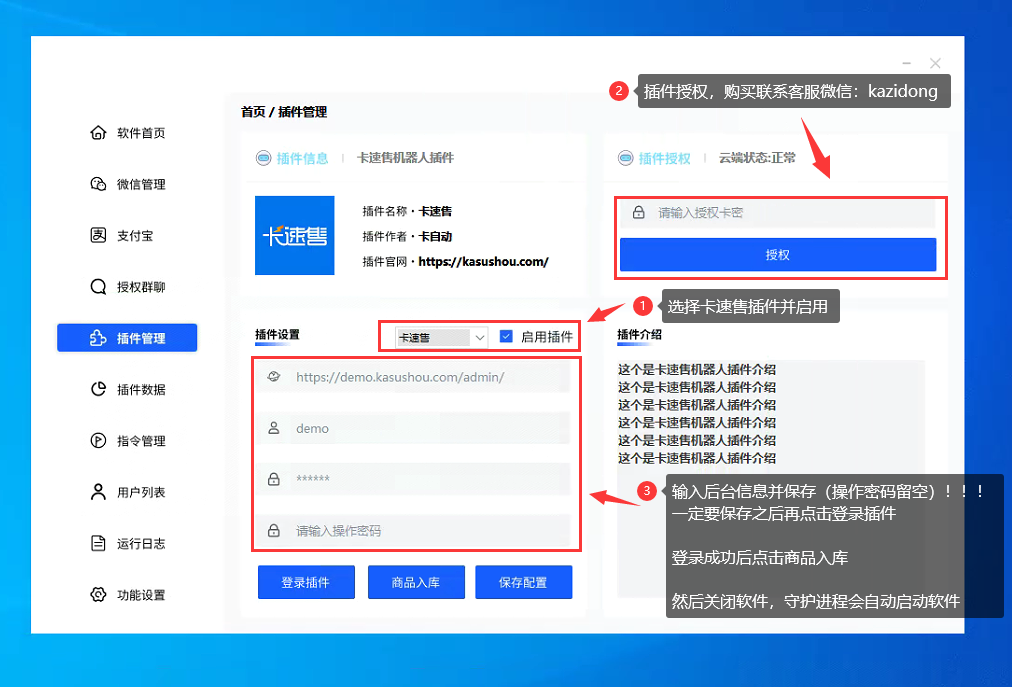Click the plugin dropdown arrow
This screenshot has height=687, width=1012.
(x=478, y=337)
